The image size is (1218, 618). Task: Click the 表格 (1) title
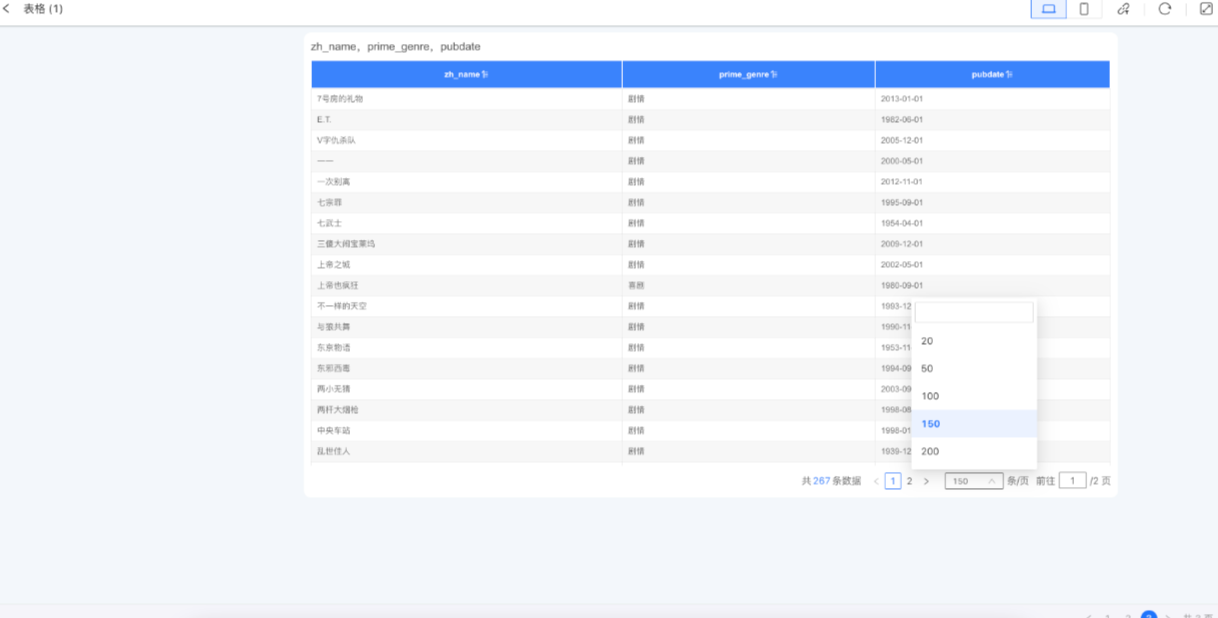click(x=43, y=9)
